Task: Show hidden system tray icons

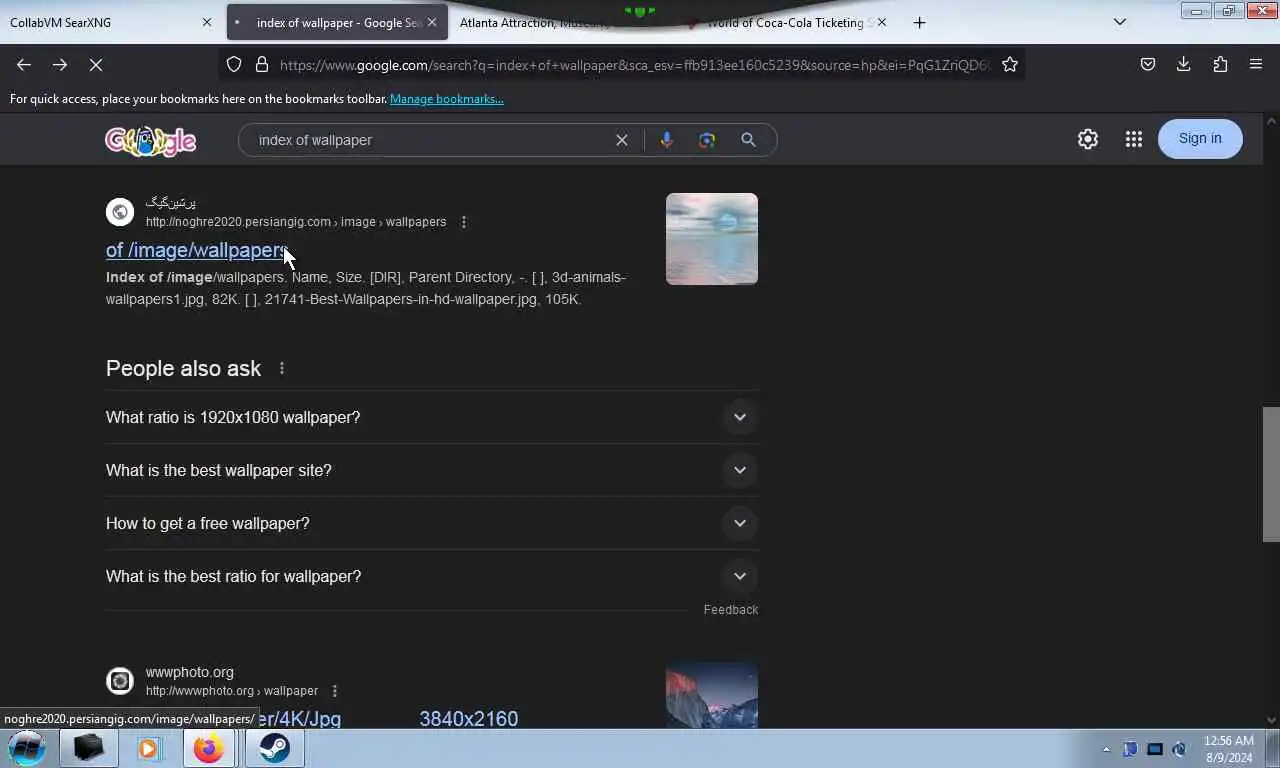Action: pyautogui.click(x=1106, y=749)
